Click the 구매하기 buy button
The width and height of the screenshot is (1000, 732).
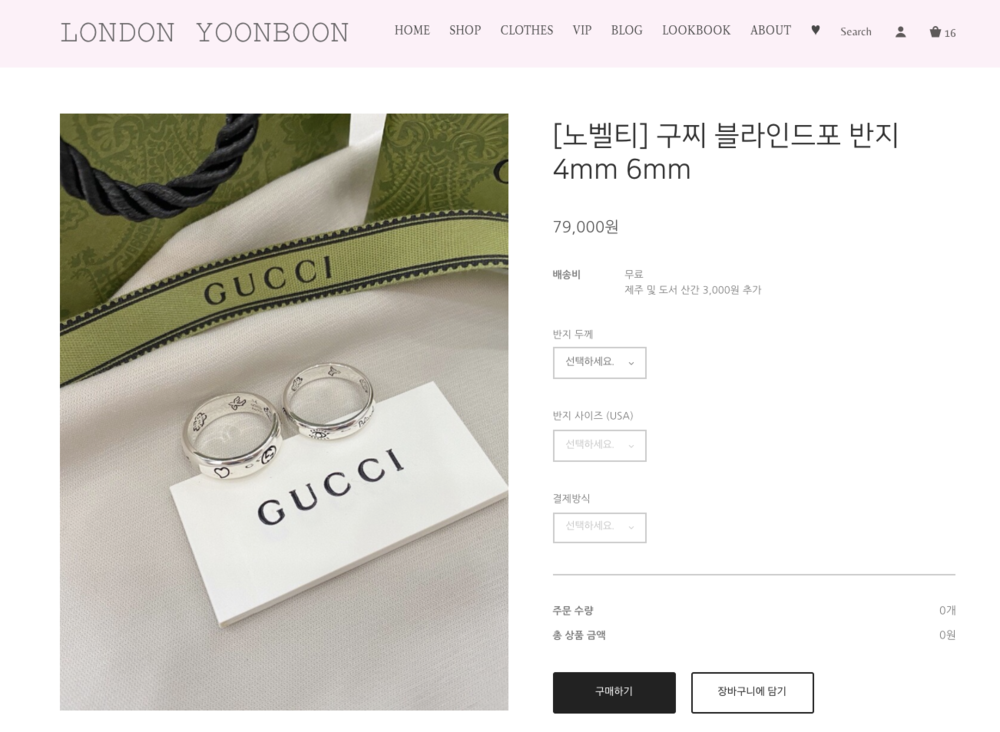pyautogui.click(x=614, y=692)
